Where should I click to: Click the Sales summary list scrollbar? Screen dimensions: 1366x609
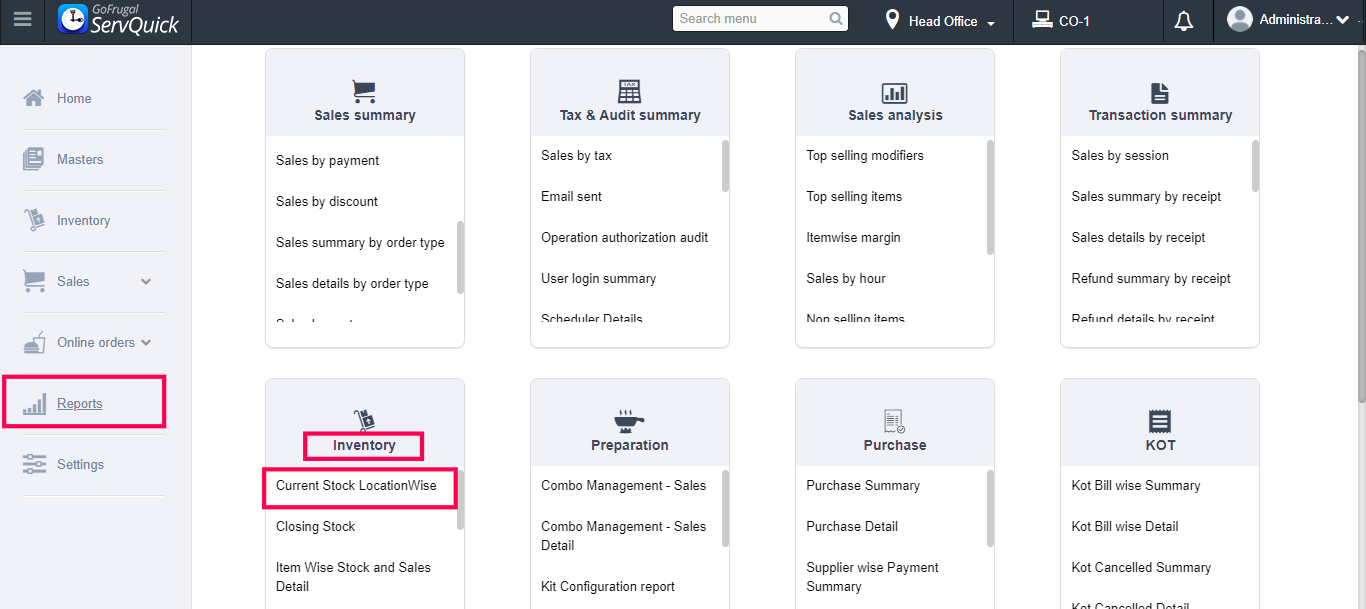click(460, 256)
